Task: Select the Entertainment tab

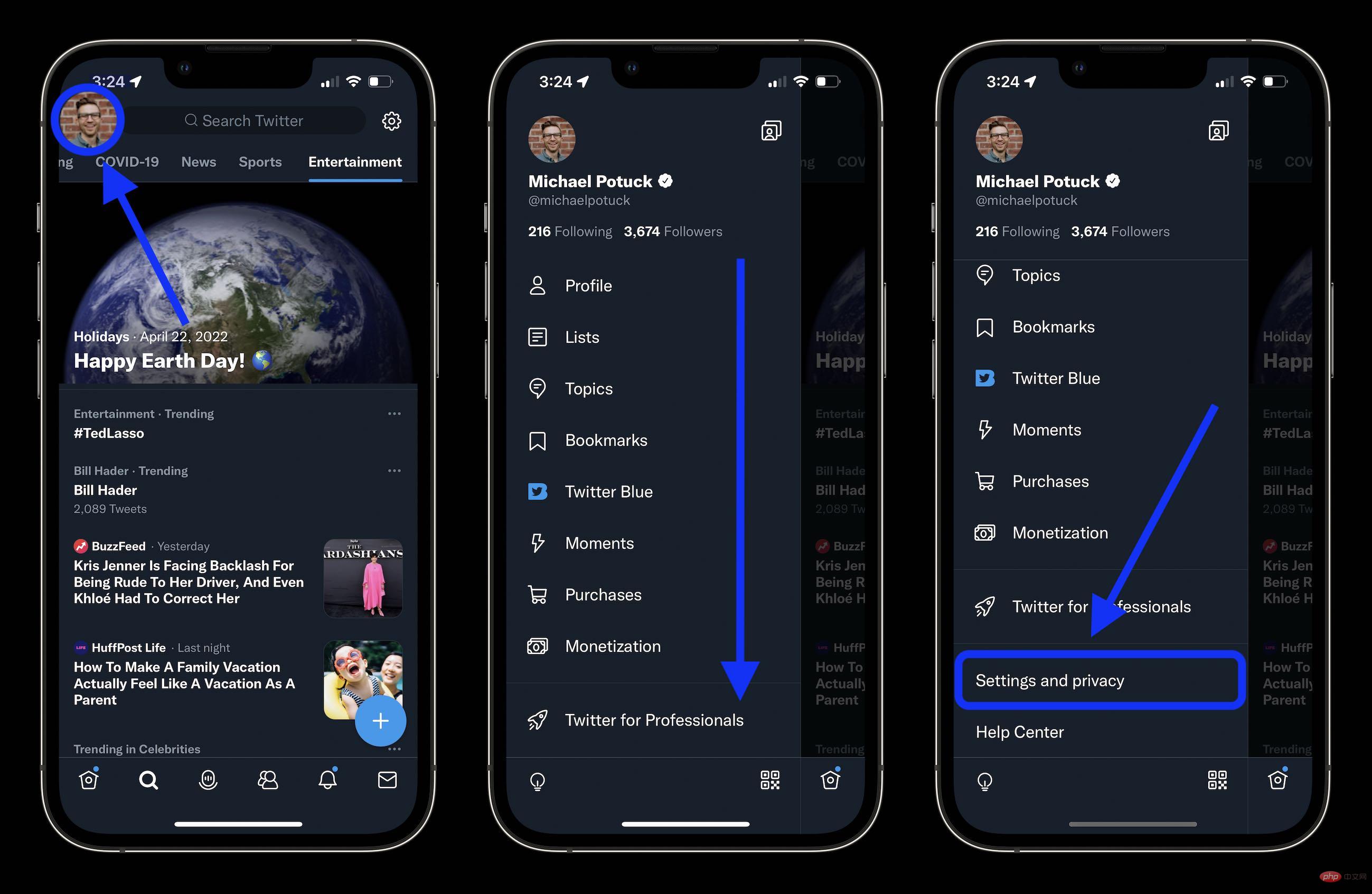Action: (355, 162)
